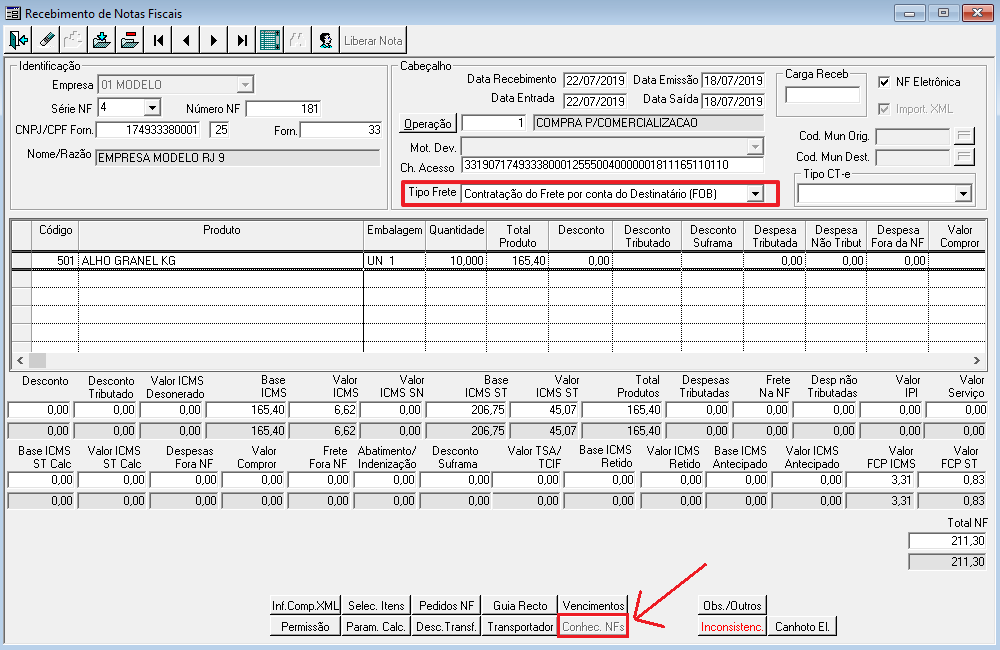1000x650 pixels.
Task: Go to previous record toolbar arrow
Action: [x=186, y=40]
